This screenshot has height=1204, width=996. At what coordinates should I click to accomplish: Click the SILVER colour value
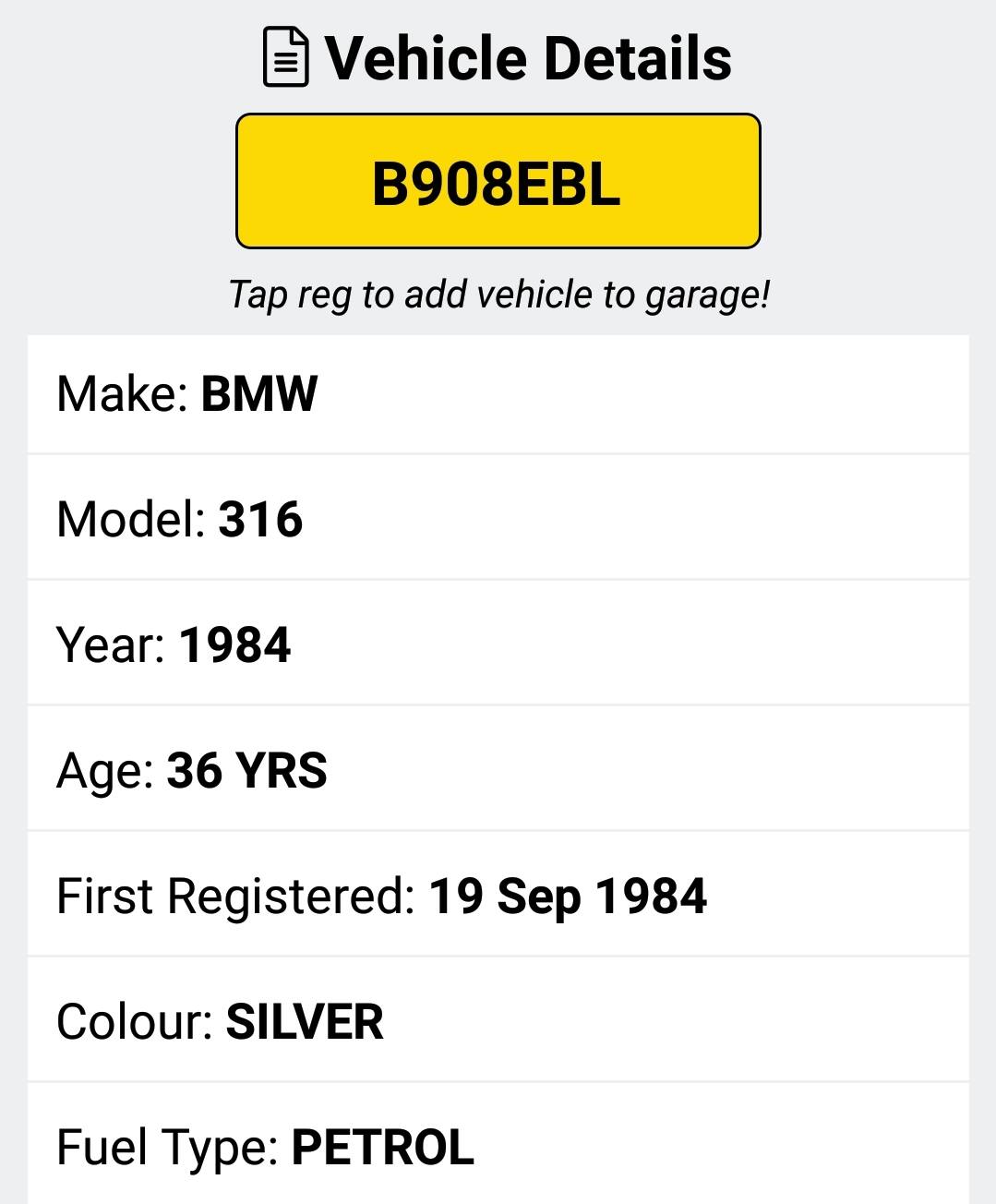305,1022
